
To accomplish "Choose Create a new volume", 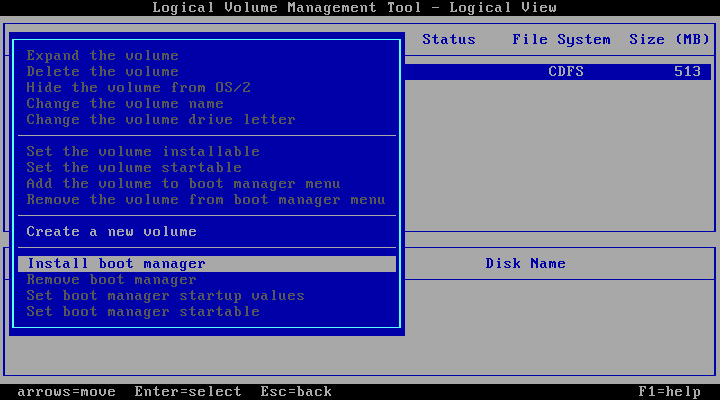I will [x=112, y=231].
